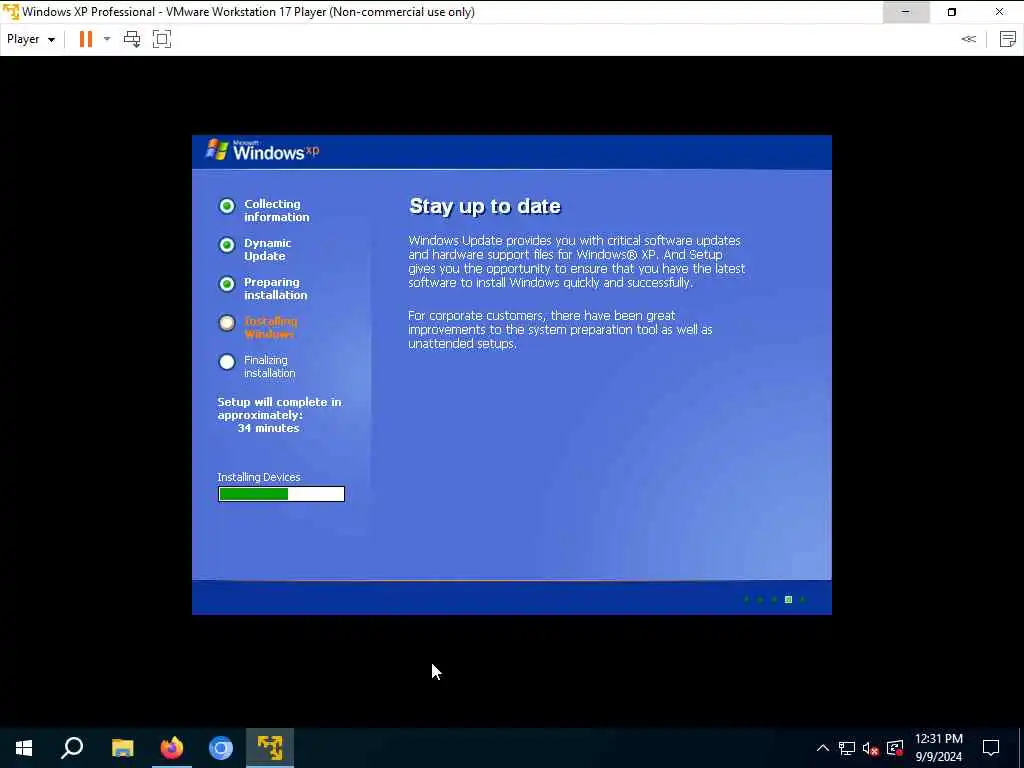Click the 'Preparing installation' step label

point(276,289)
